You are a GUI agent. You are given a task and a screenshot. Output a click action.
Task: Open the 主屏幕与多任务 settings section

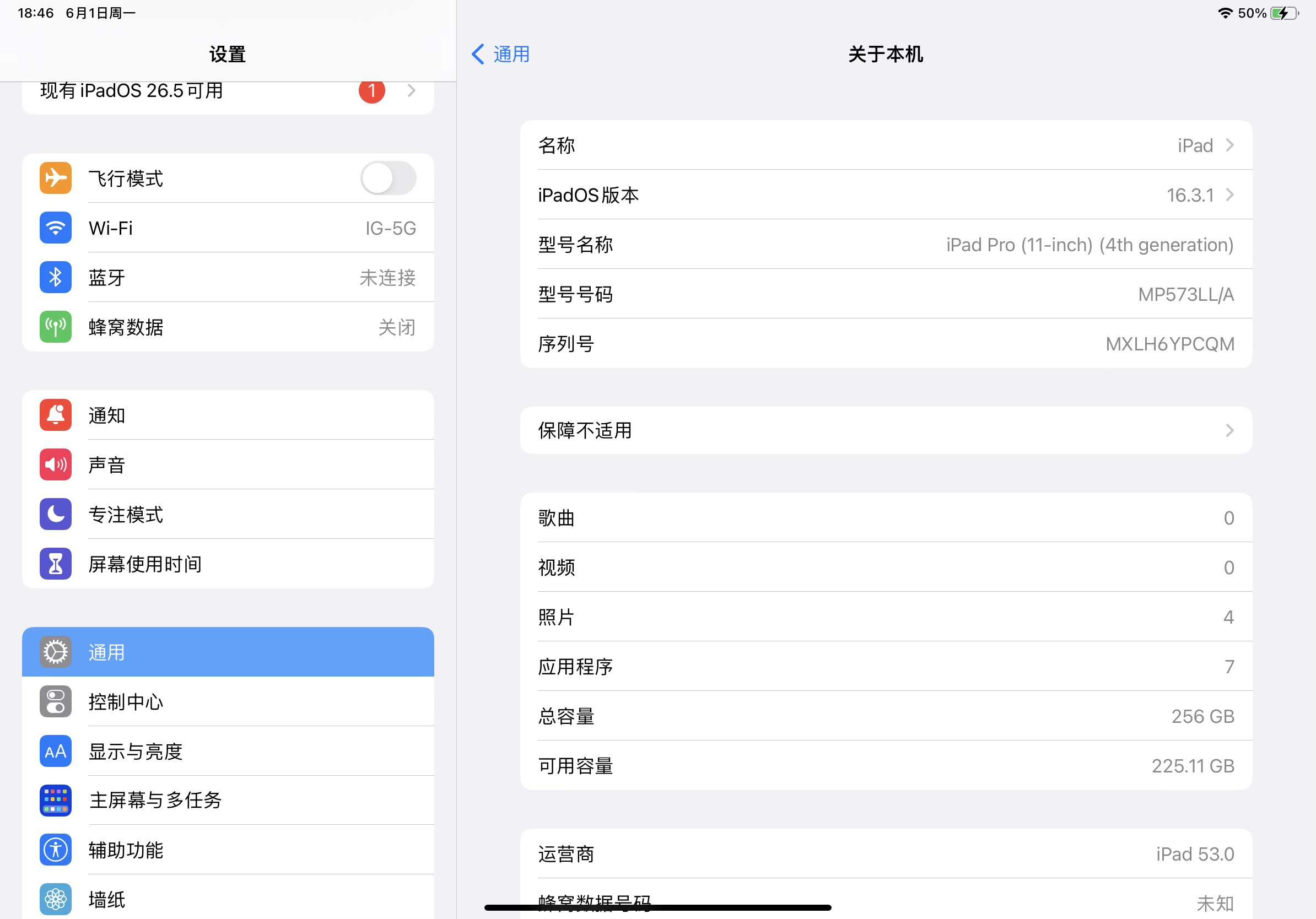point(228,801)
